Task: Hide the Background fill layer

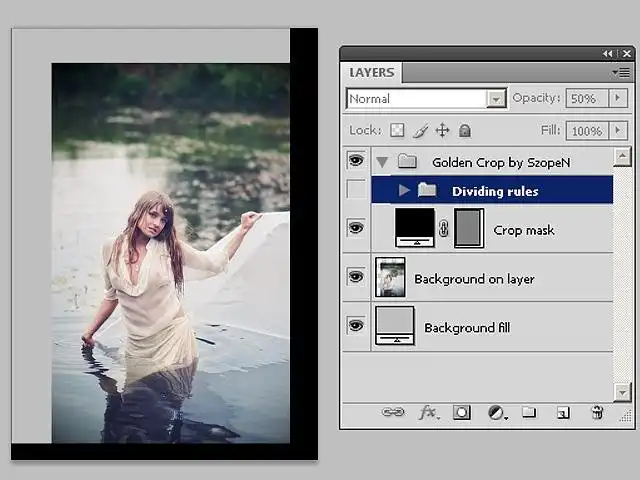Action: click(356, 326)
